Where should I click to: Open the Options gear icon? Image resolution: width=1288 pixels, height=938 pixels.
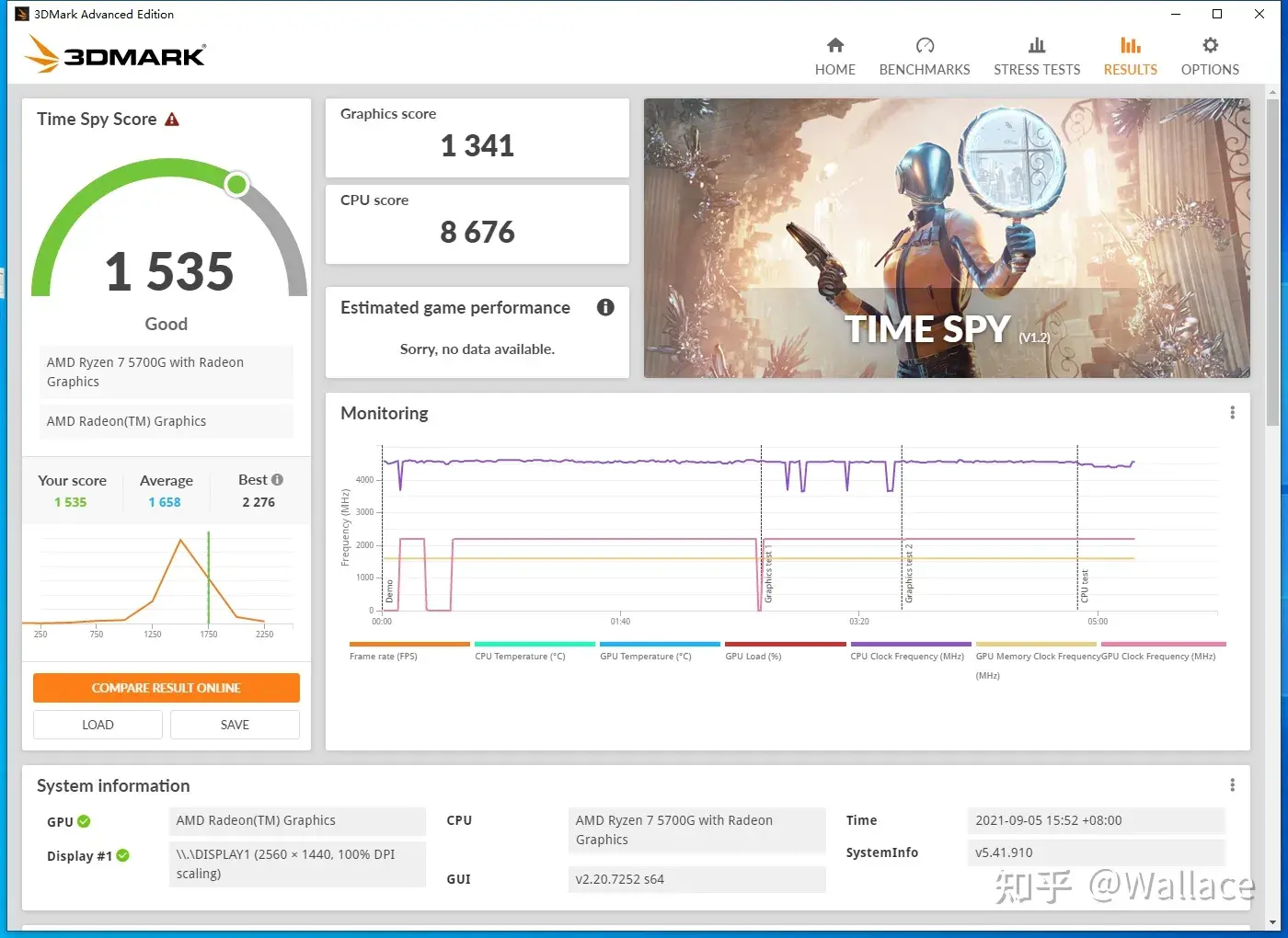tap(1210, 45)
